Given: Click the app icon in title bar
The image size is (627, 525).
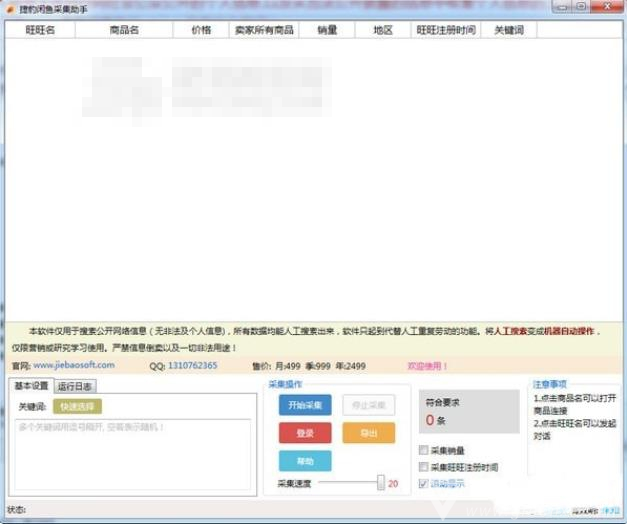Looking at the screenshot, I should click(11, 9).
